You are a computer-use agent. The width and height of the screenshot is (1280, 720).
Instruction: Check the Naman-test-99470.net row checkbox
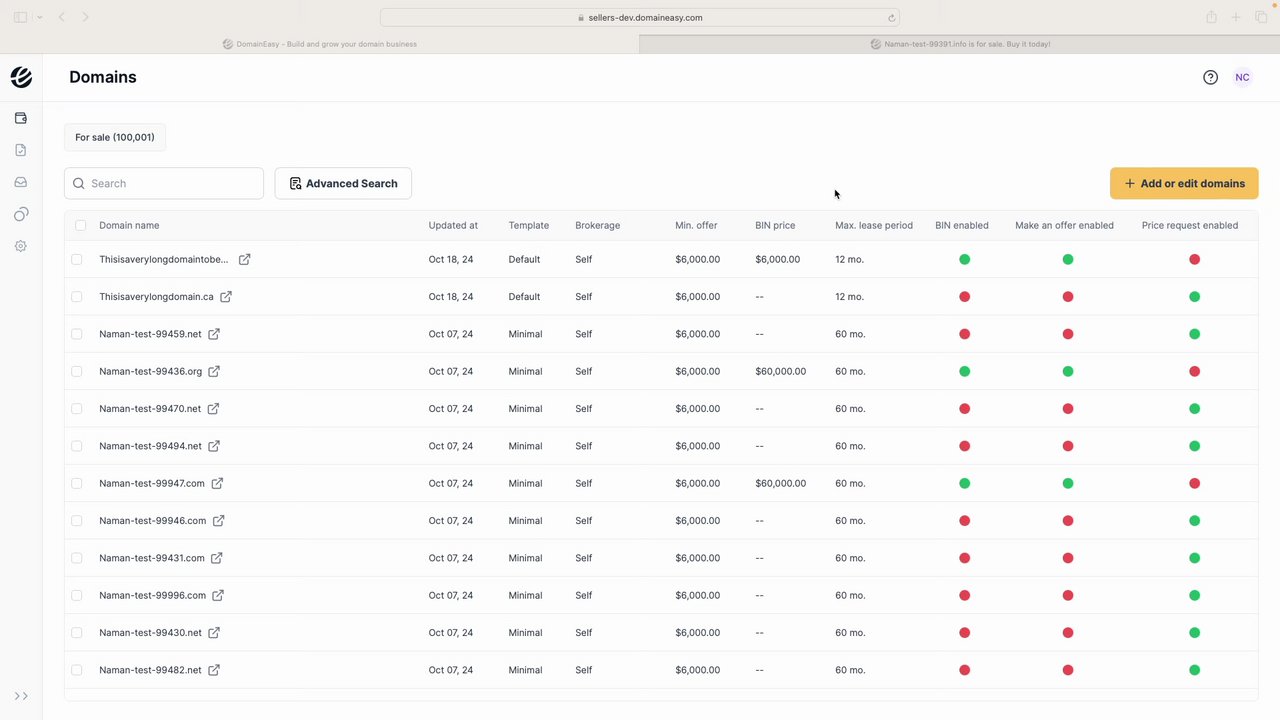tap(77, 409)
